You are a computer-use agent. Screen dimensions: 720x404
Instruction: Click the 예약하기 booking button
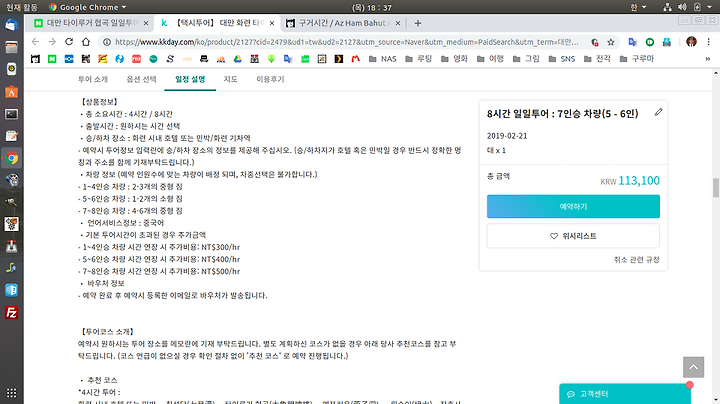pos(573,207)
